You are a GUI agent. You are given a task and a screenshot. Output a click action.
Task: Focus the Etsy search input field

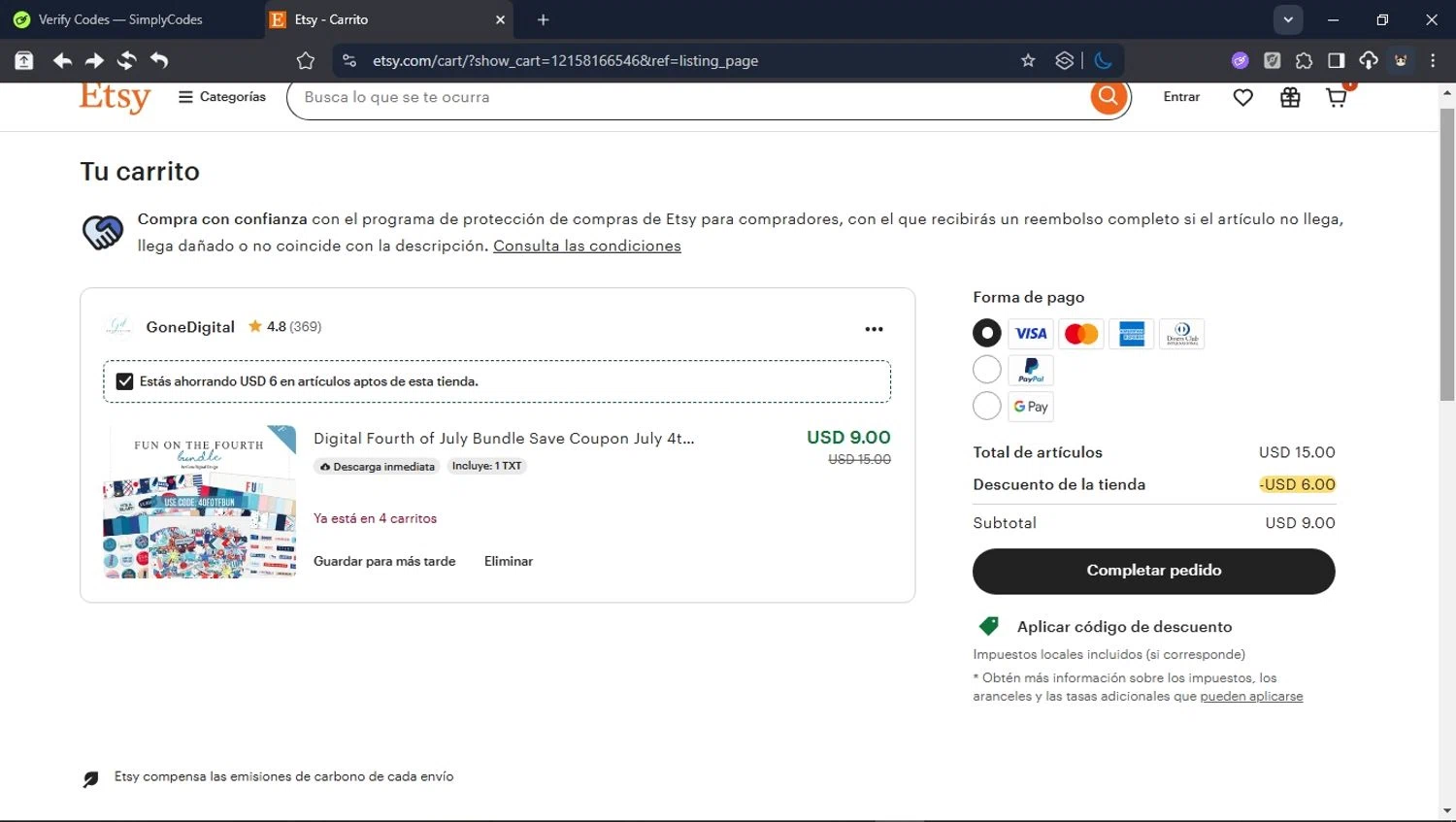[689, 97]
